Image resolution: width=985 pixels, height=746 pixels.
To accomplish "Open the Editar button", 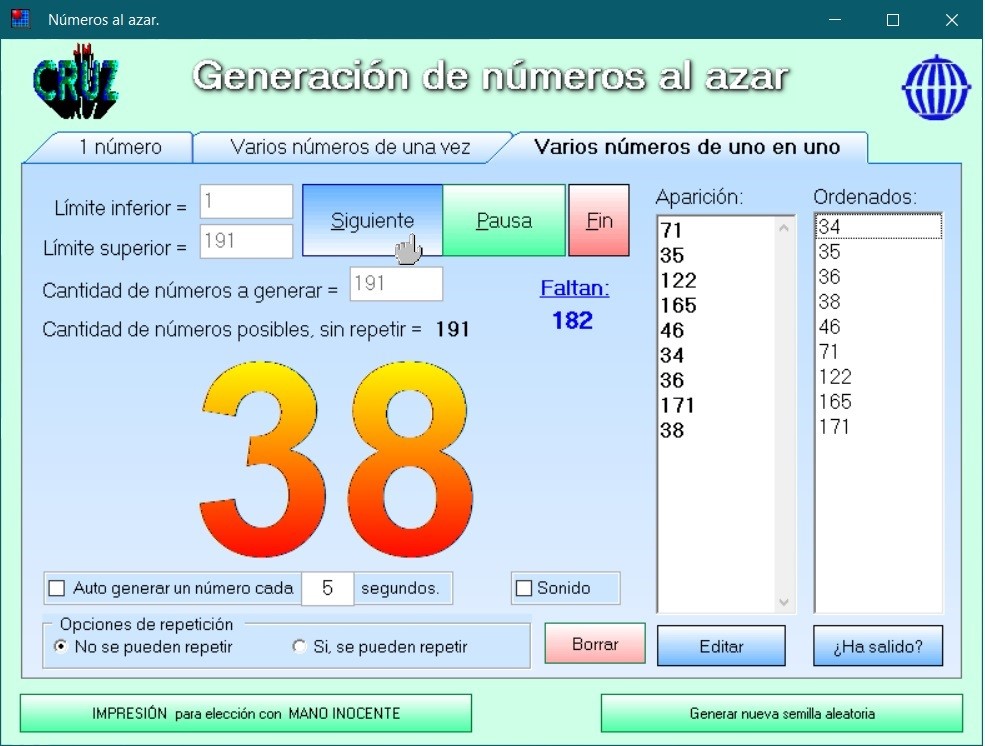I will tap(721, 646).
